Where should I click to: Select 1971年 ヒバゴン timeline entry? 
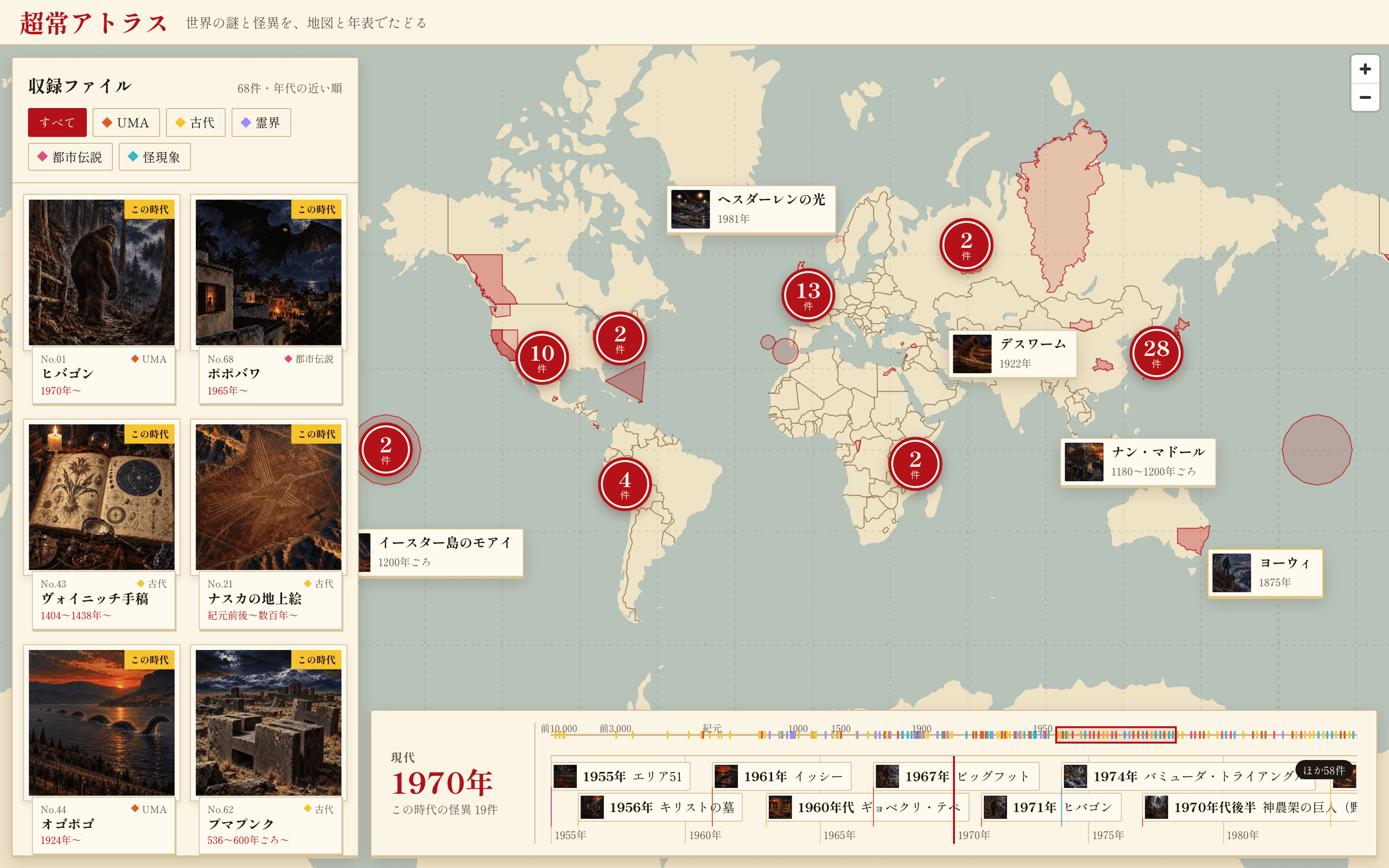click(1052, 807)
